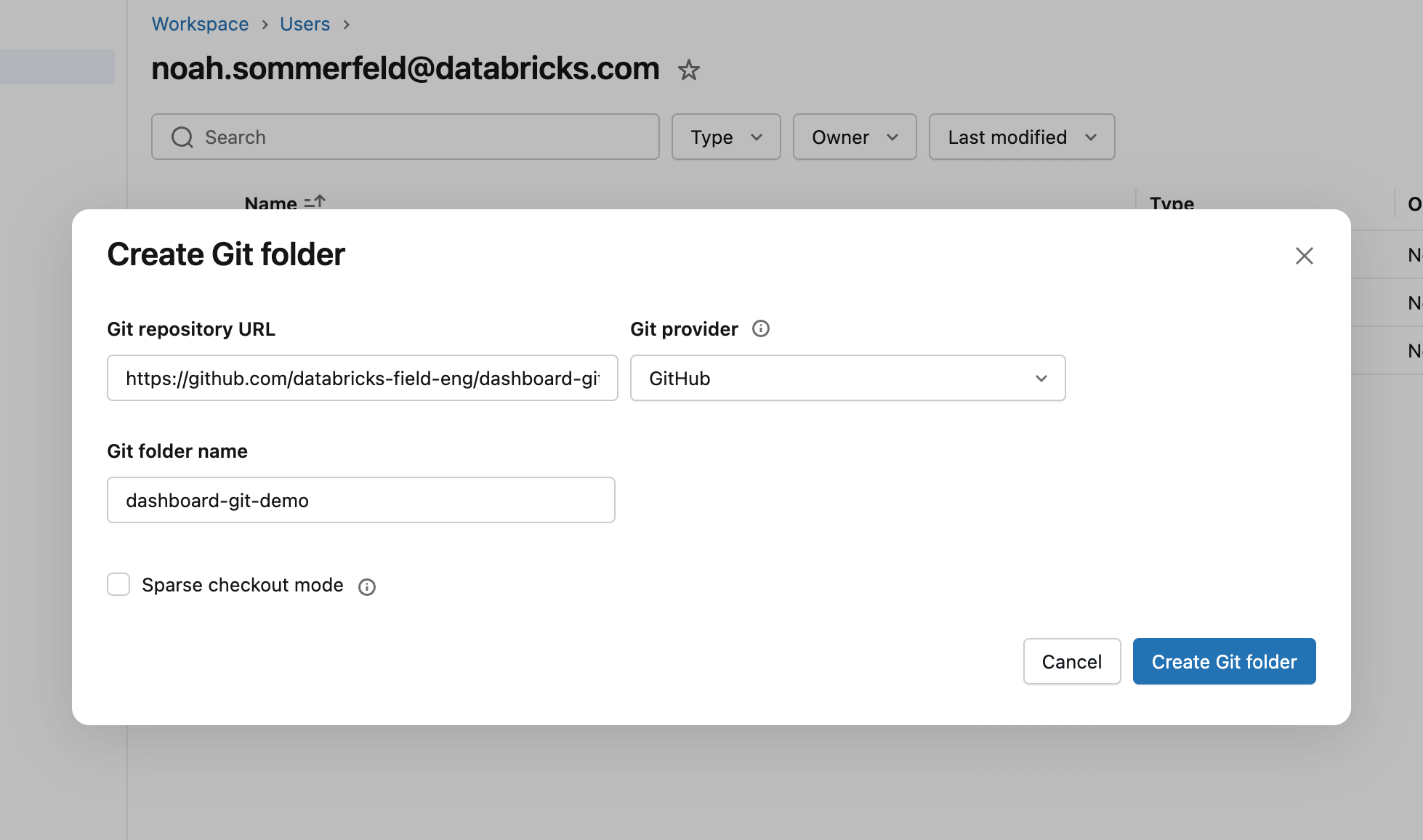Click inside the Search box

click(x=405, y=137)
